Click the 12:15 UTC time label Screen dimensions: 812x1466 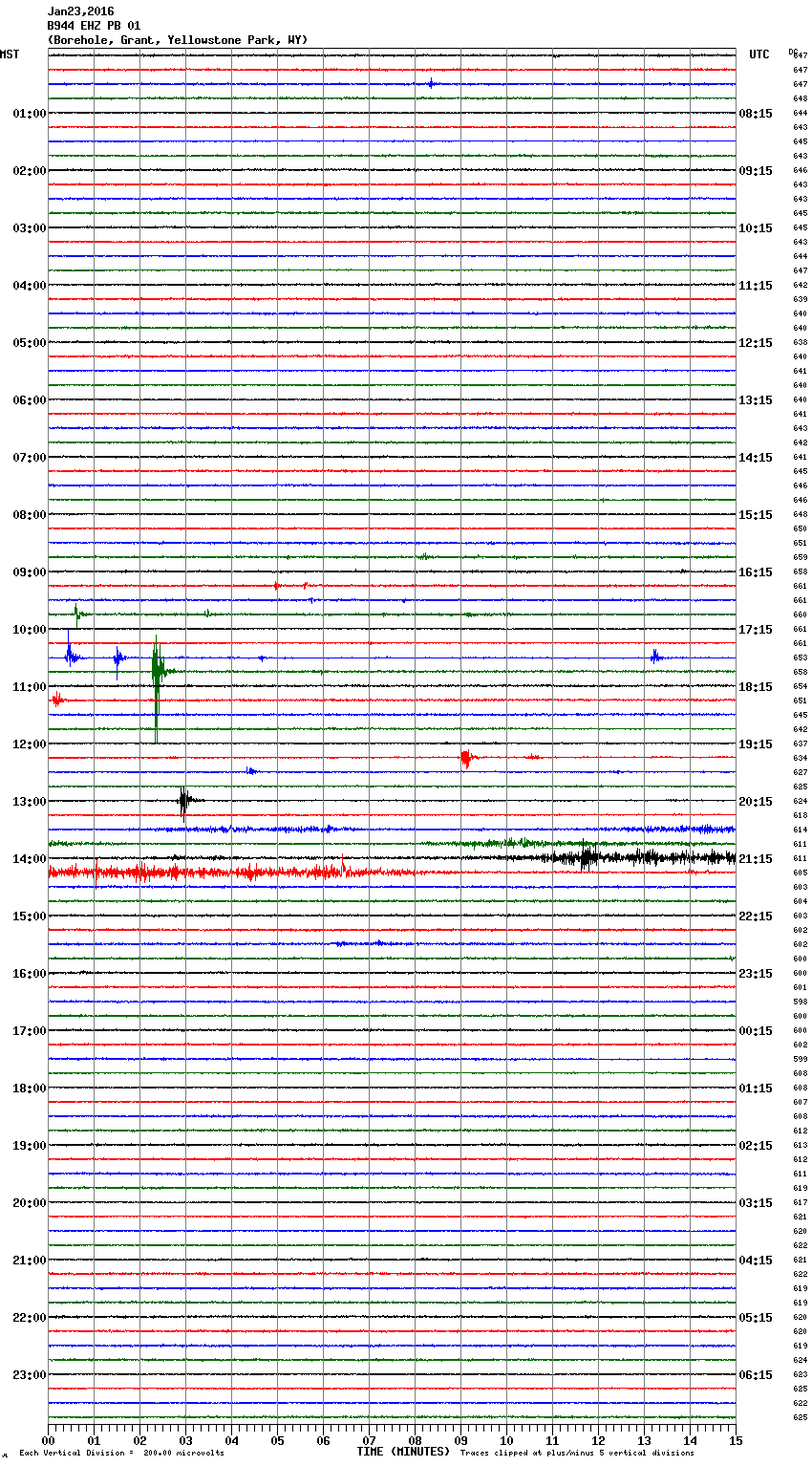pos(756,343)
